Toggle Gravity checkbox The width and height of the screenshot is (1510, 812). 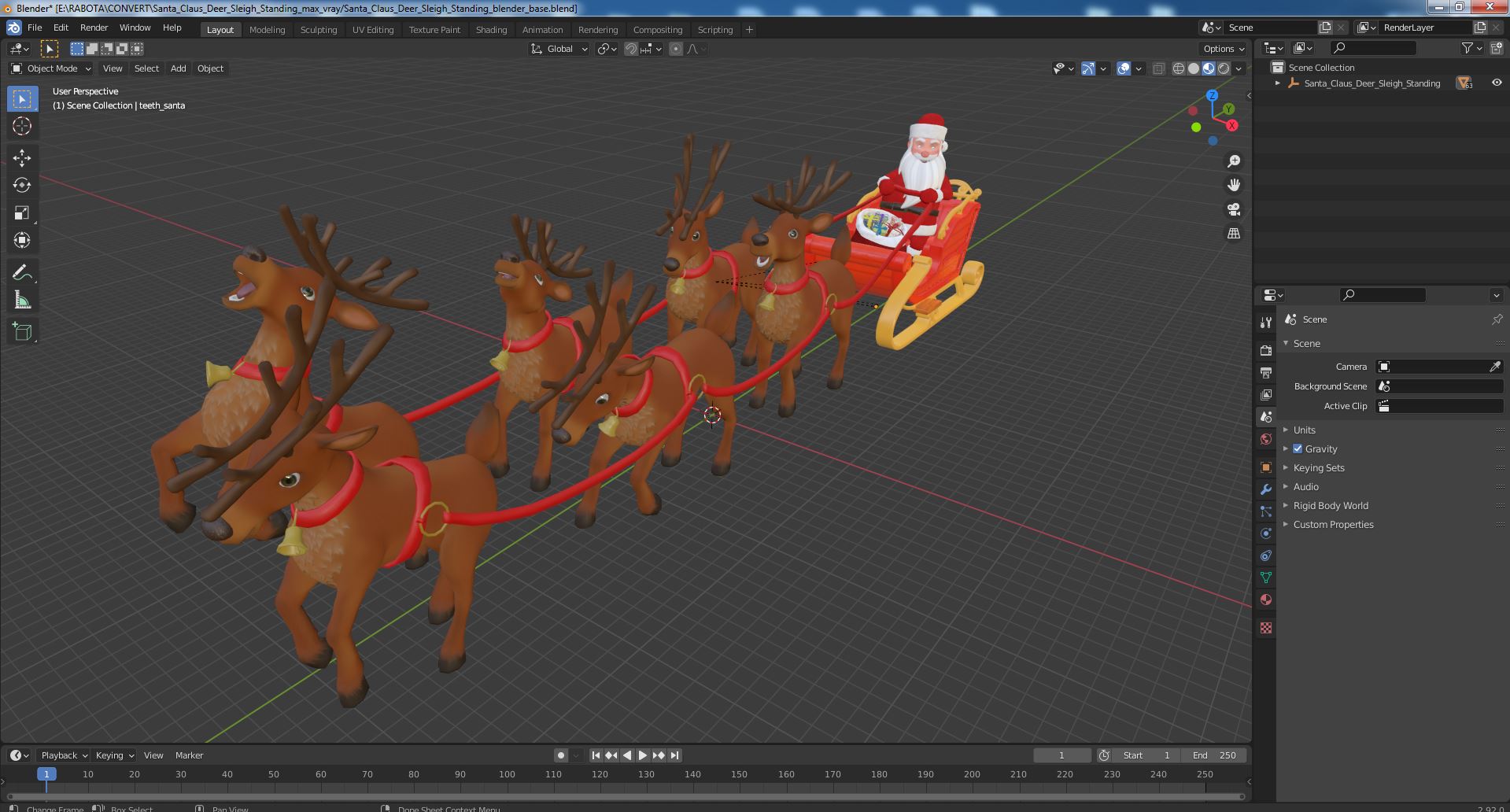[x=1298, y=448]
